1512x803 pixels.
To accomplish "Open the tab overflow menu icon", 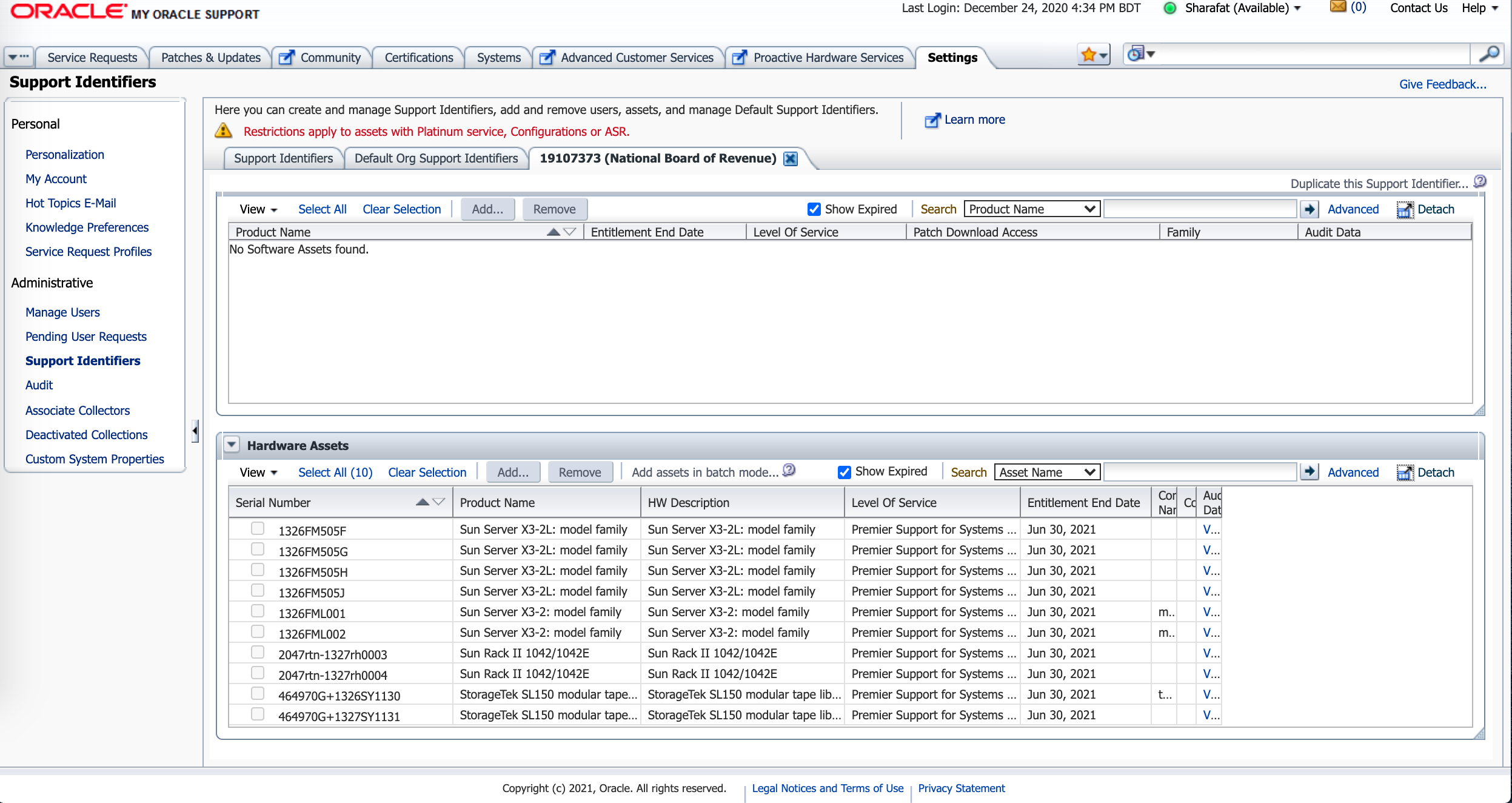I will tap(18, 57).
